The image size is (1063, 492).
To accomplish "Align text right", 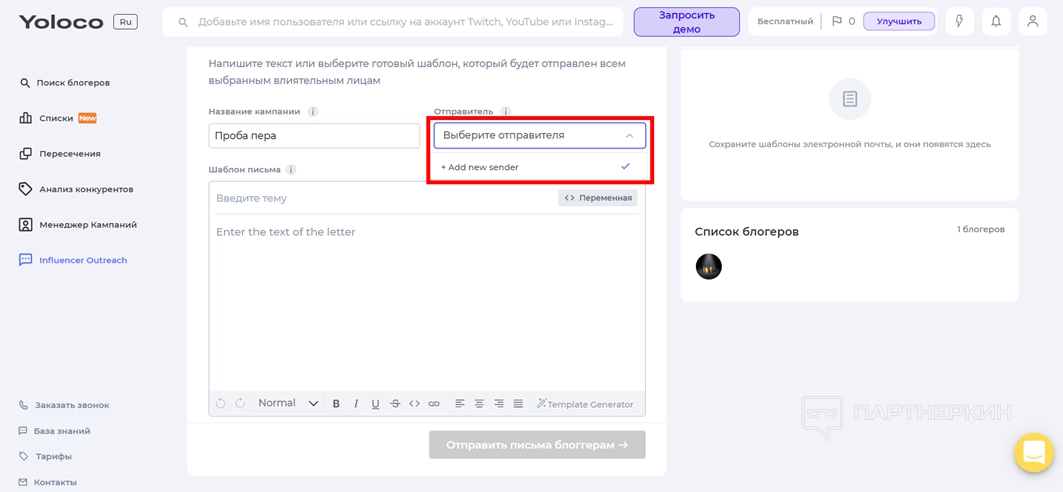I will 499,404.
